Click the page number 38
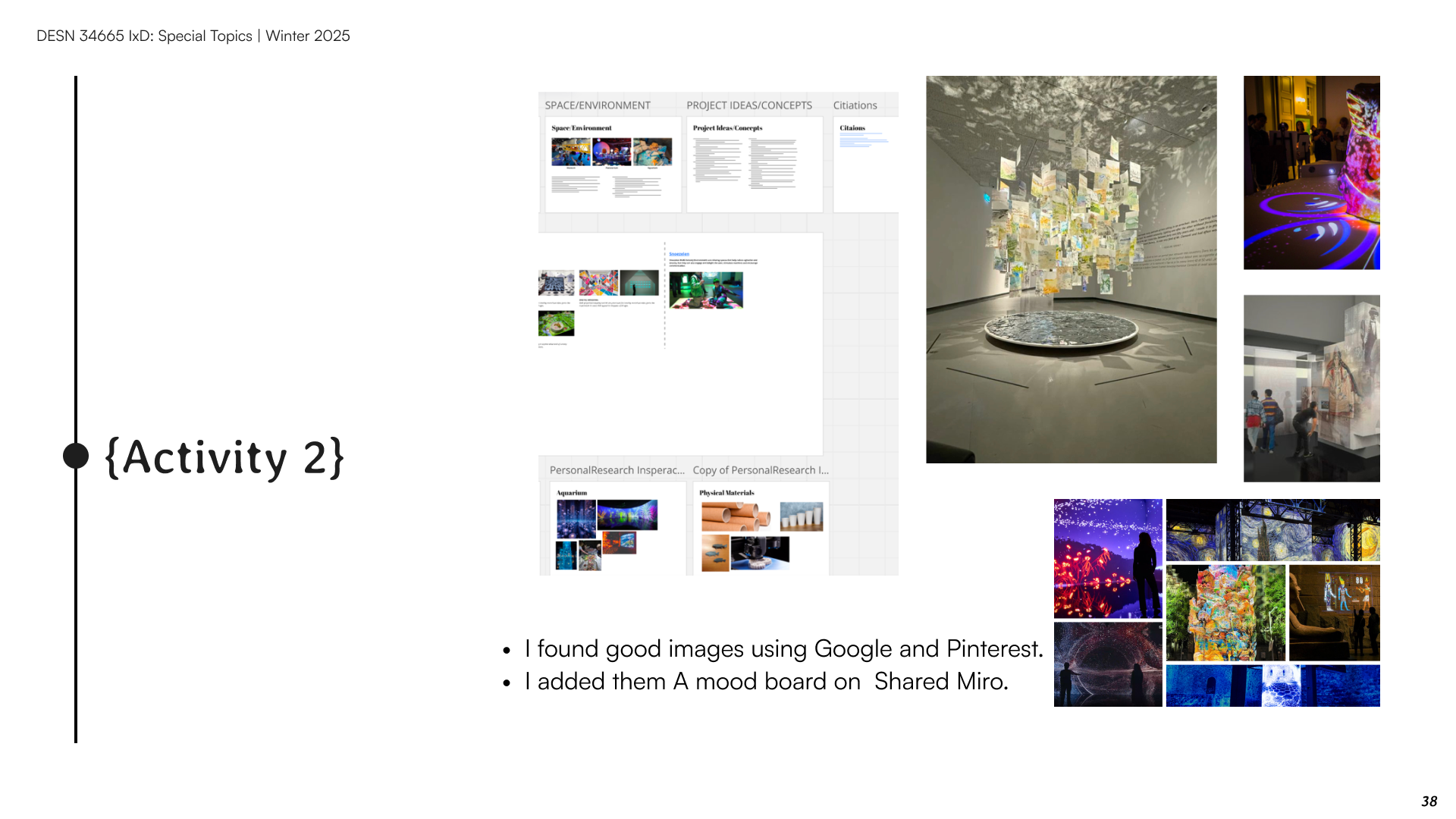This screenshot has height=819, width=1456. 1429,802
